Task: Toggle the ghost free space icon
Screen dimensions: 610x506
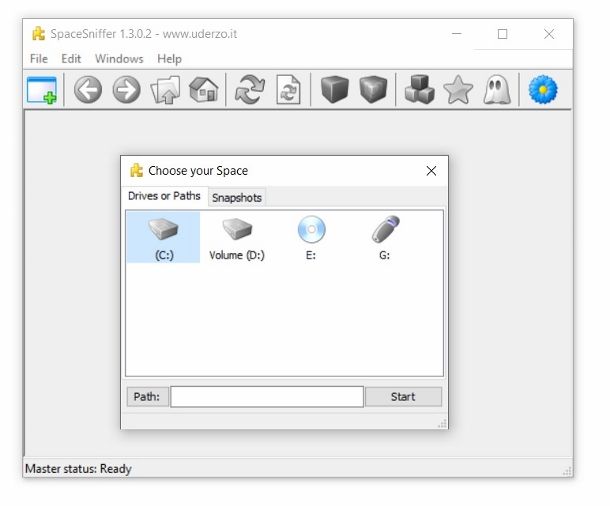Action: click(497, 90)
